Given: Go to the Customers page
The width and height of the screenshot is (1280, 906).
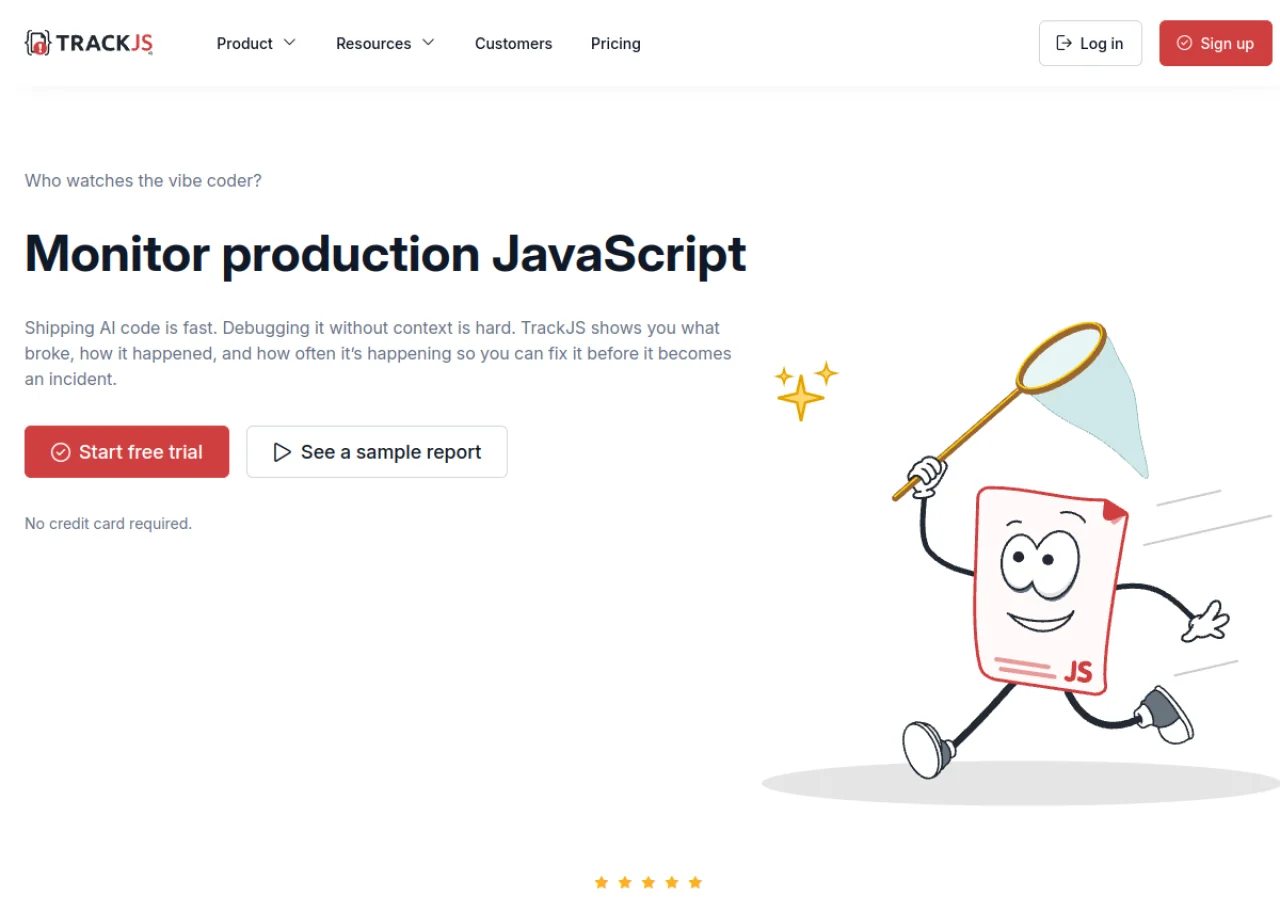Looking at the screenshot, I should [x=513, y=43].
